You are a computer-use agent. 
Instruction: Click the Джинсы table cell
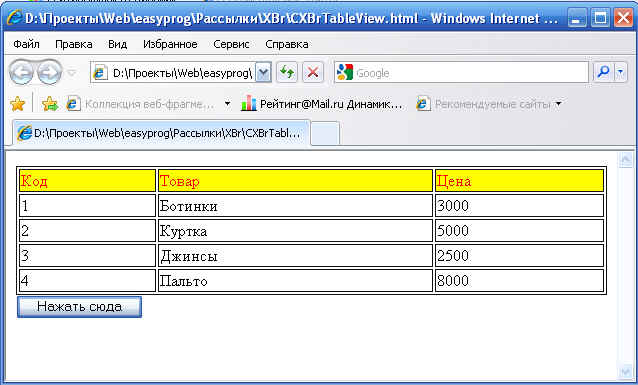point(295,256)
